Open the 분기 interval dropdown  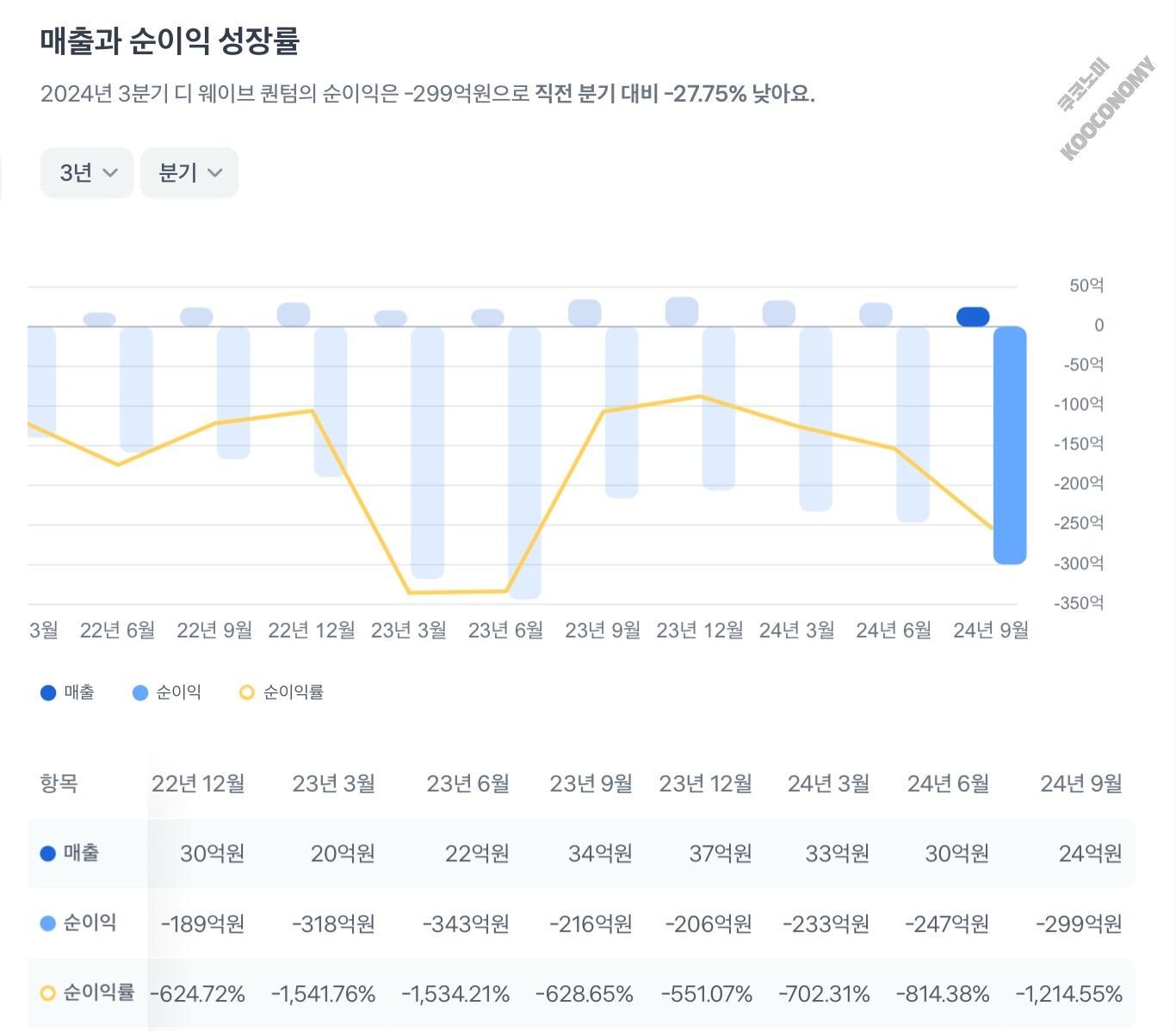(x=189, y=173)
